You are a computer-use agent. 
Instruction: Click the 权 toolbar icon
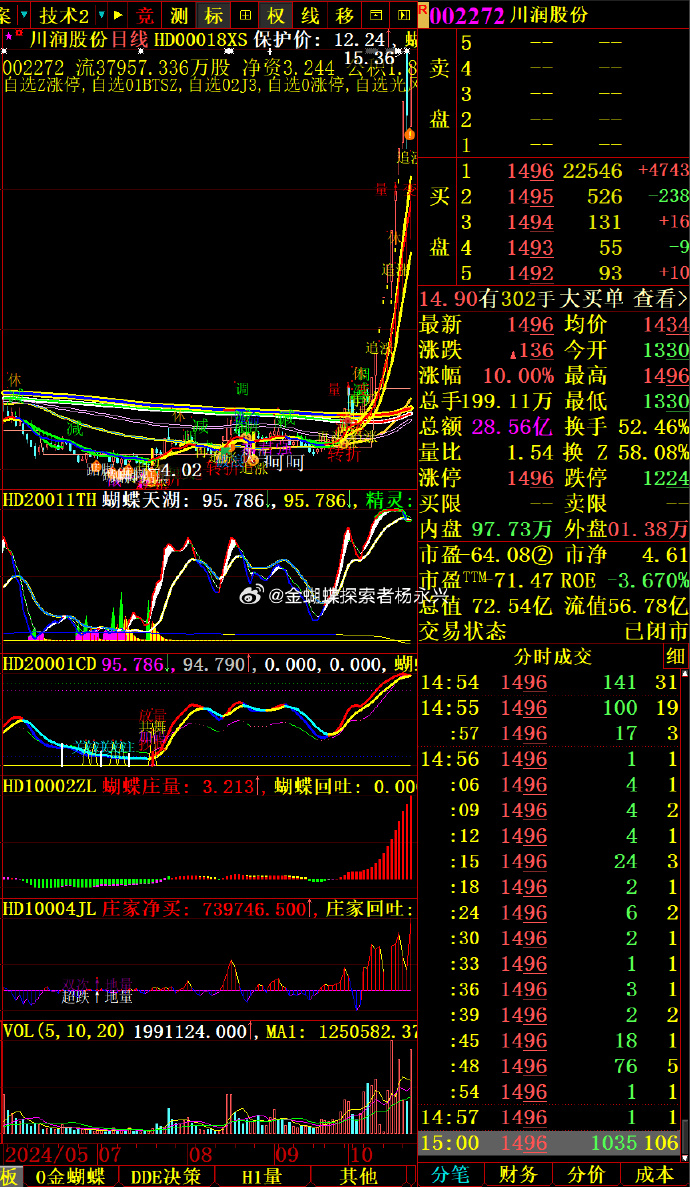[277, 15]
